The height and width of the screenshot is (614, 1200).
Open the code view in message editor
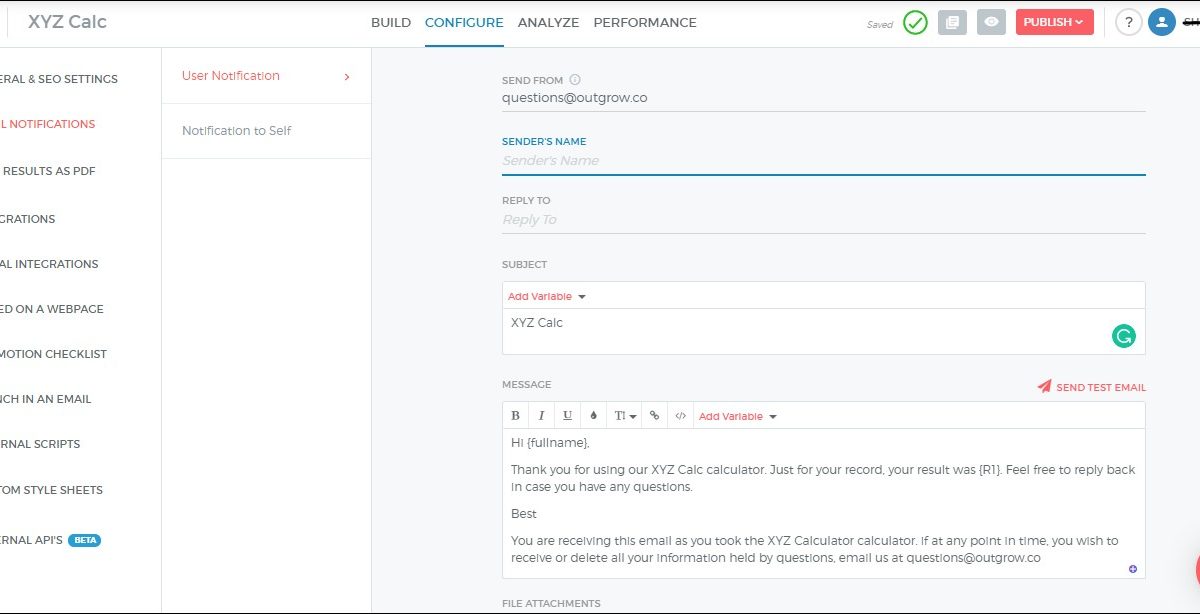(680, 416)
